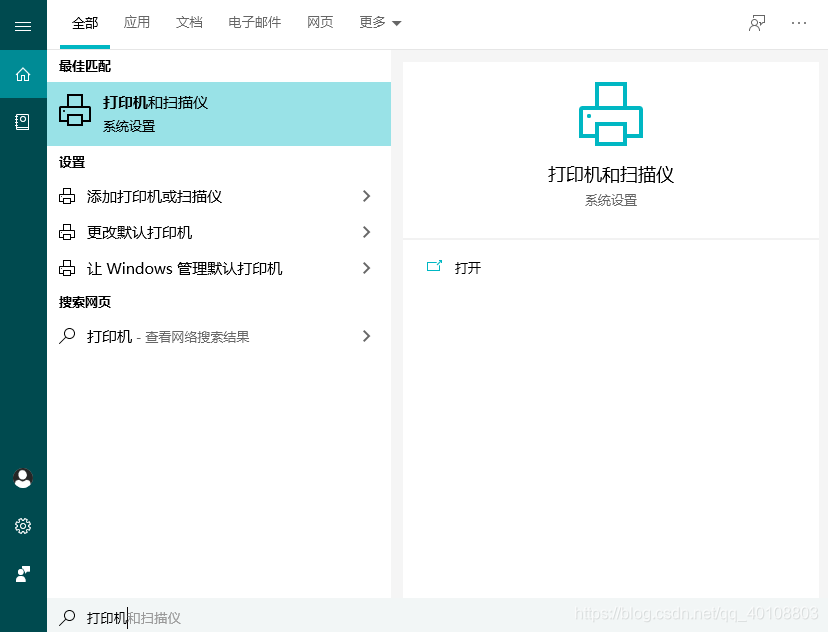Screen dimensions: 828x632
Task: Open the Settings gear icon
Action: [23, 526]
